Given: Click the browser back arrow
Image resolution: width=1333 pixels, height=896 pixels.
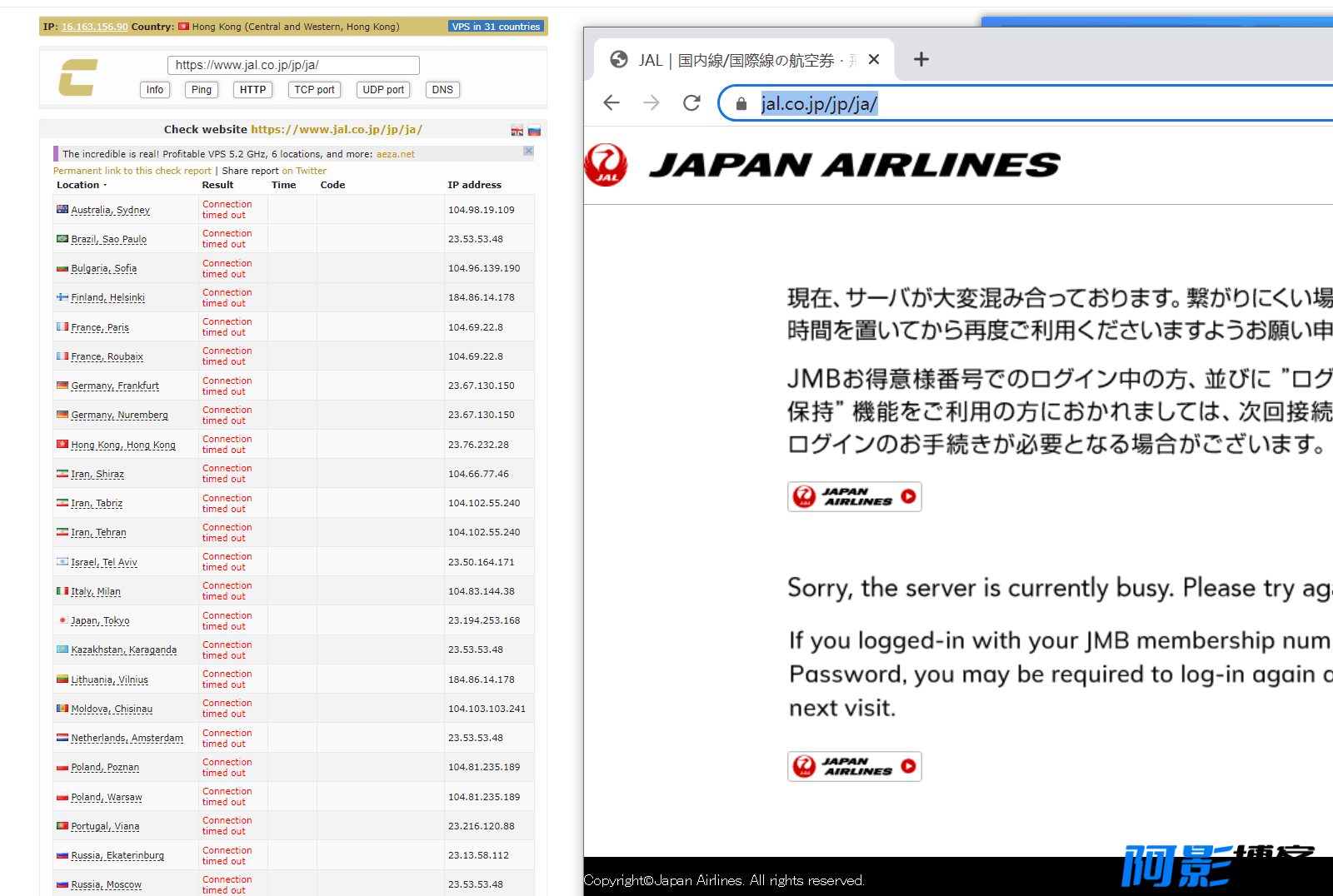Looking at the screenshot, I should pos(612,102).
